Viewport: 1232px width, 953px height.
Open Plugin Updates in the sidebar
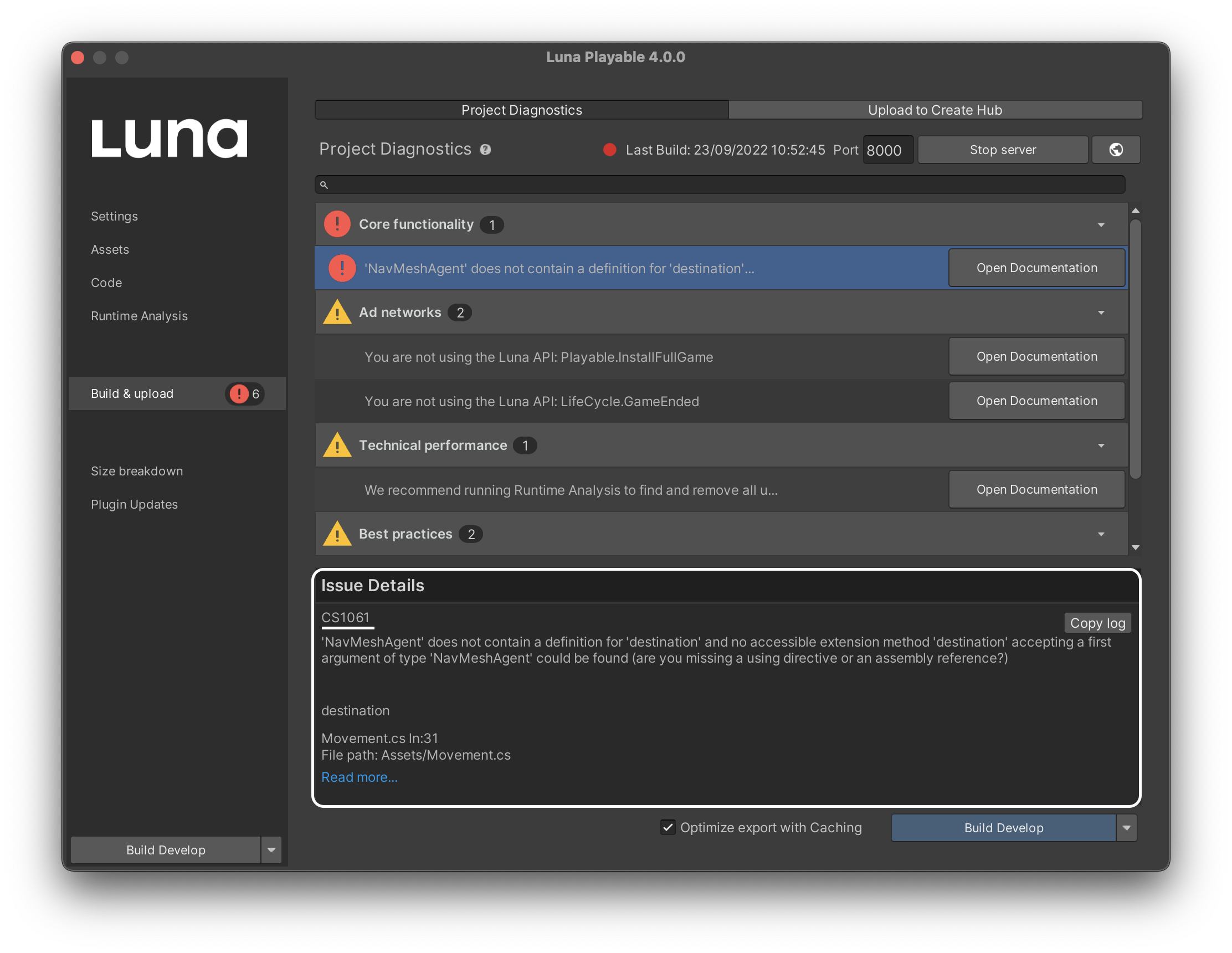coord(134,504)
